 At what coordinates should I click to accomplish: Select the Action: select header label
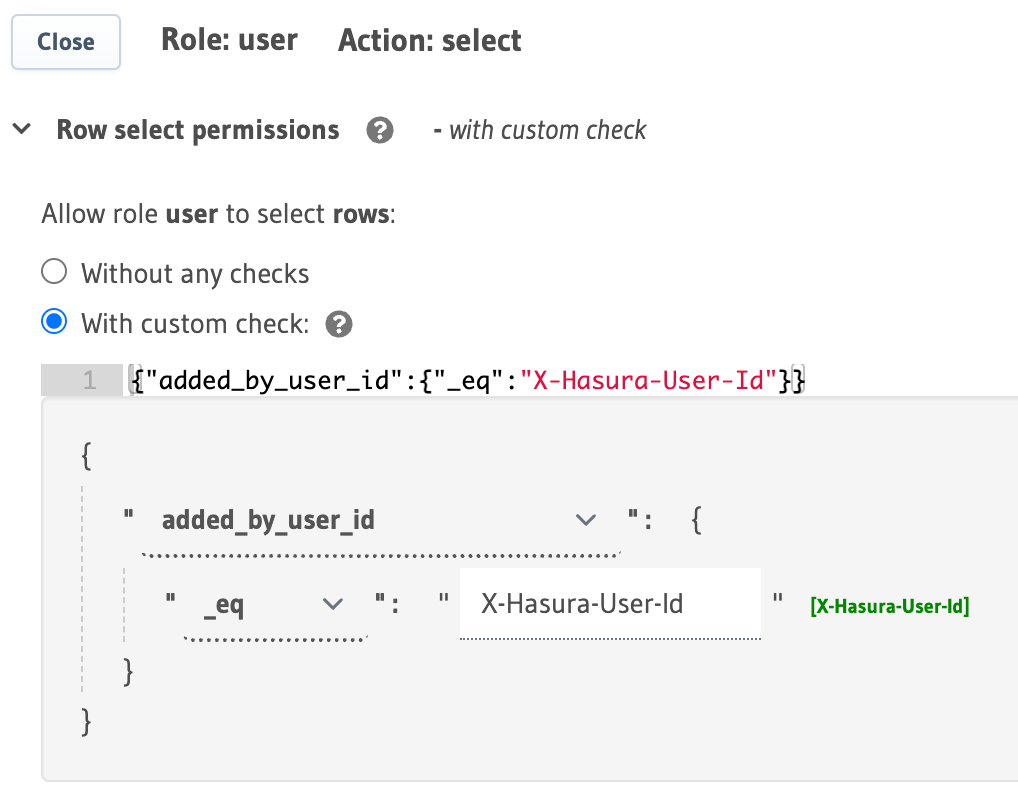click(429, 40)
